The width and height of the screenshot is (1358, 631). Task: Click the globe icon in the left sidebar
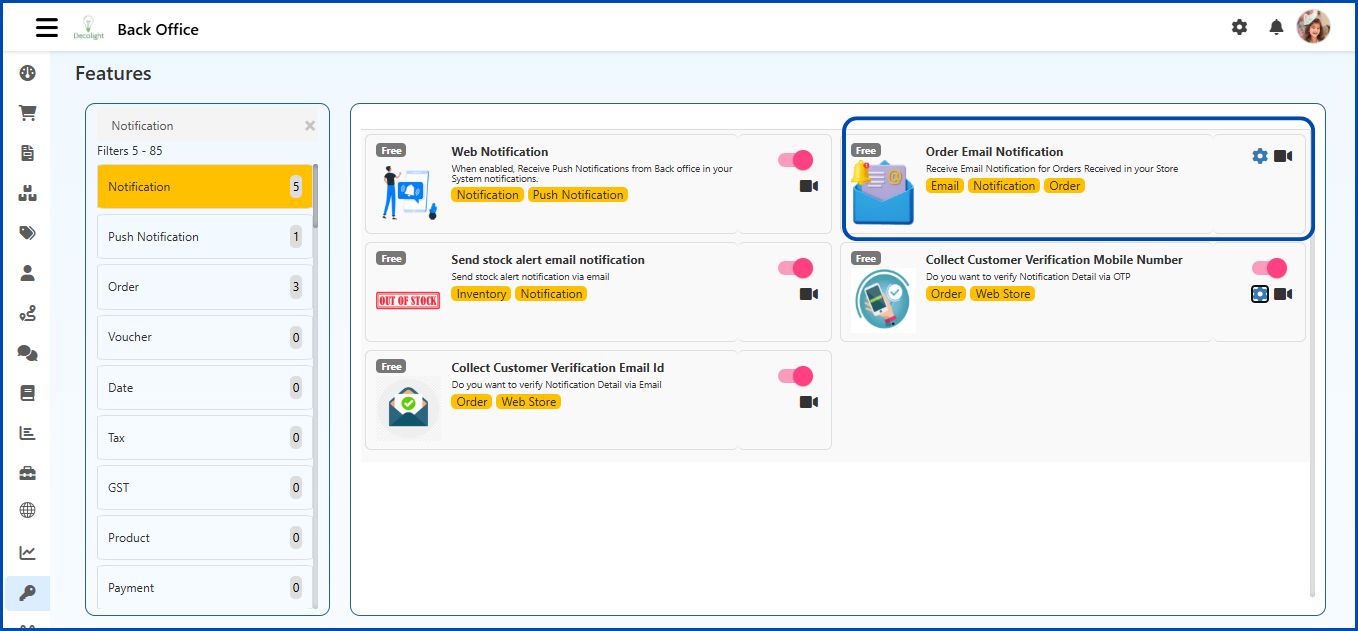27,512
